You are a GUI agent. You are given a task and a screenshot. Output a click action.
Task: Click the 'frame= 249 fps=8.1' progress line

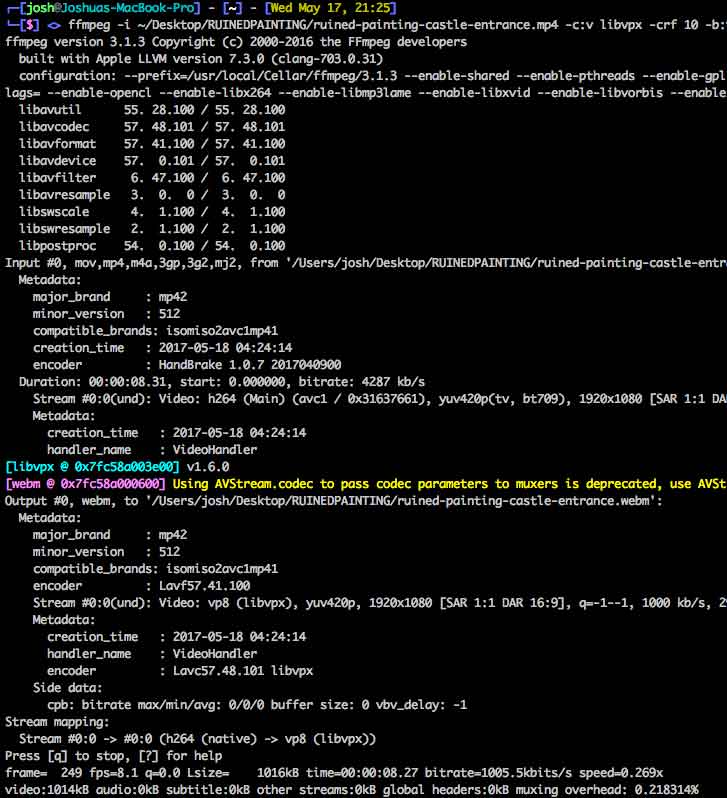[334, 773]
